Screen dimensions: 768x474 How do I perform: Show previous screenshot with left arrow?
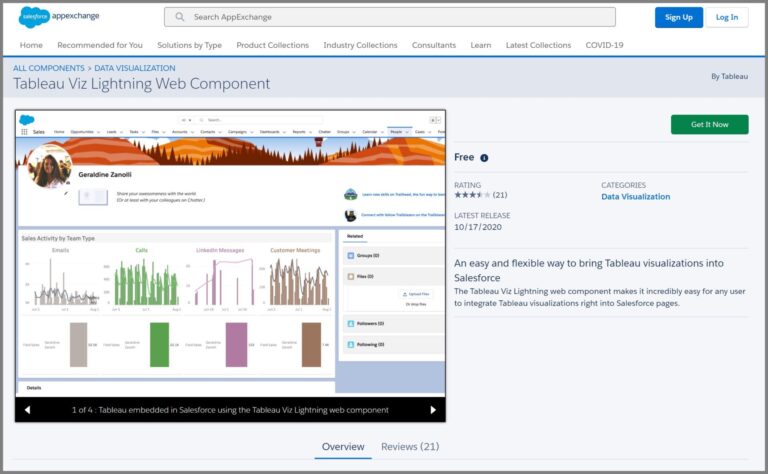[27, 410]
